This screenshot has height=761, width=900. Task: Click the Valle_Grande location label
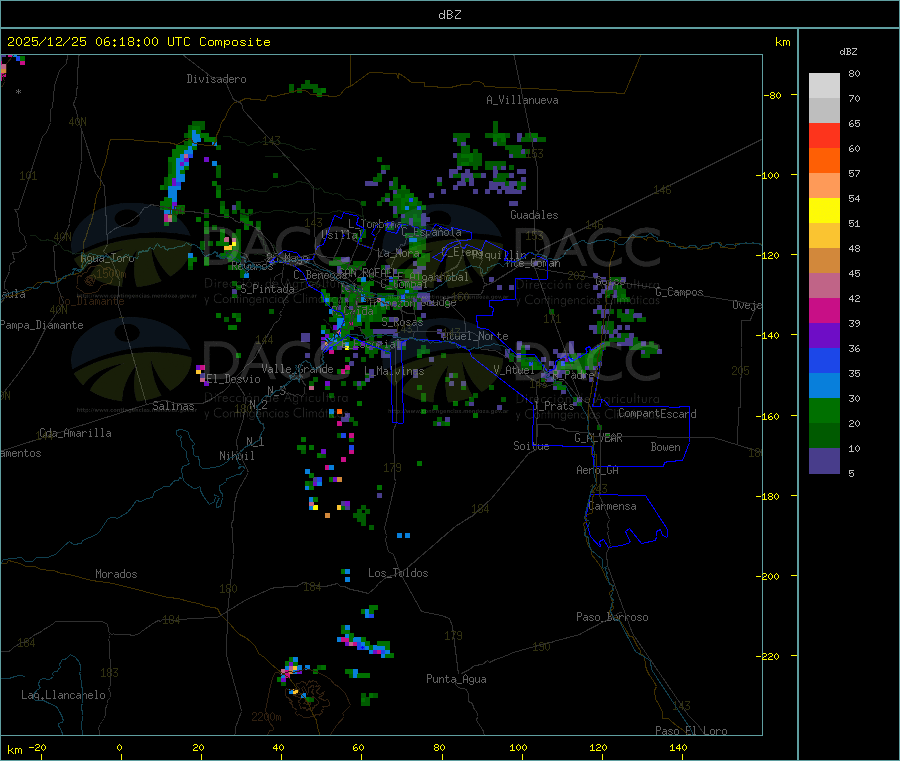click(x=297, y=369)
